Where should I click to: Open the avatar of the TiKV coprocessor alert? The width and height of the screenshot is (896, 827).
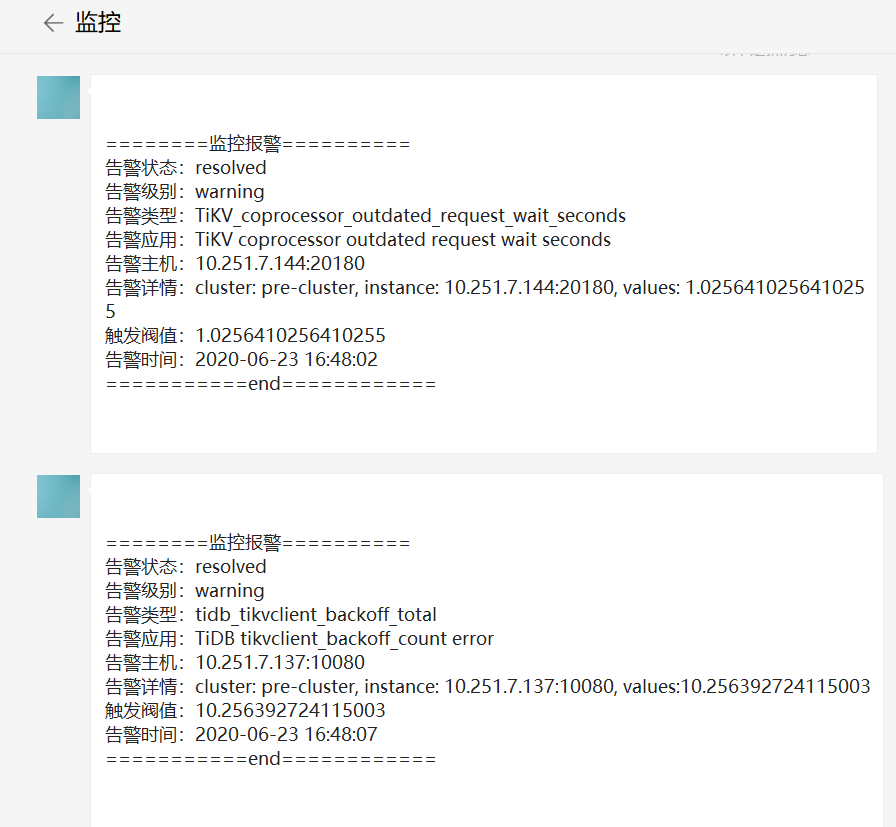[x=58, y=98]
